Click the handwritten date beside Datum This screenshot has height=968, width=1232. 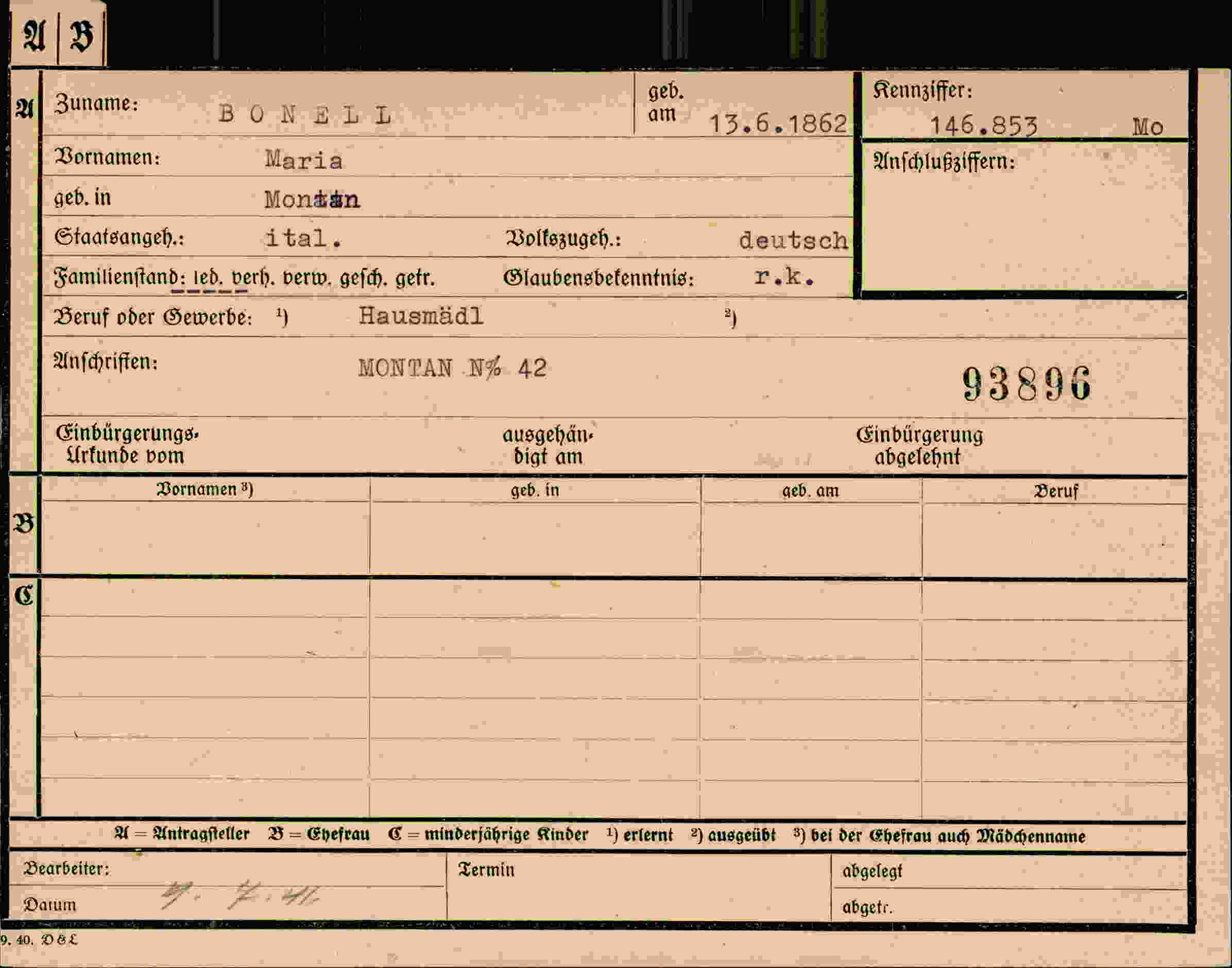click(x=240, y=896)
